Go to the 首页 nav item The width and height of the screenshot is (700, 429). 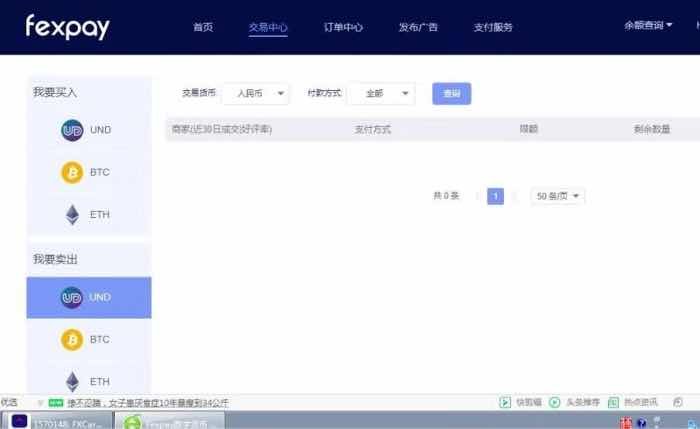[203, 27]
